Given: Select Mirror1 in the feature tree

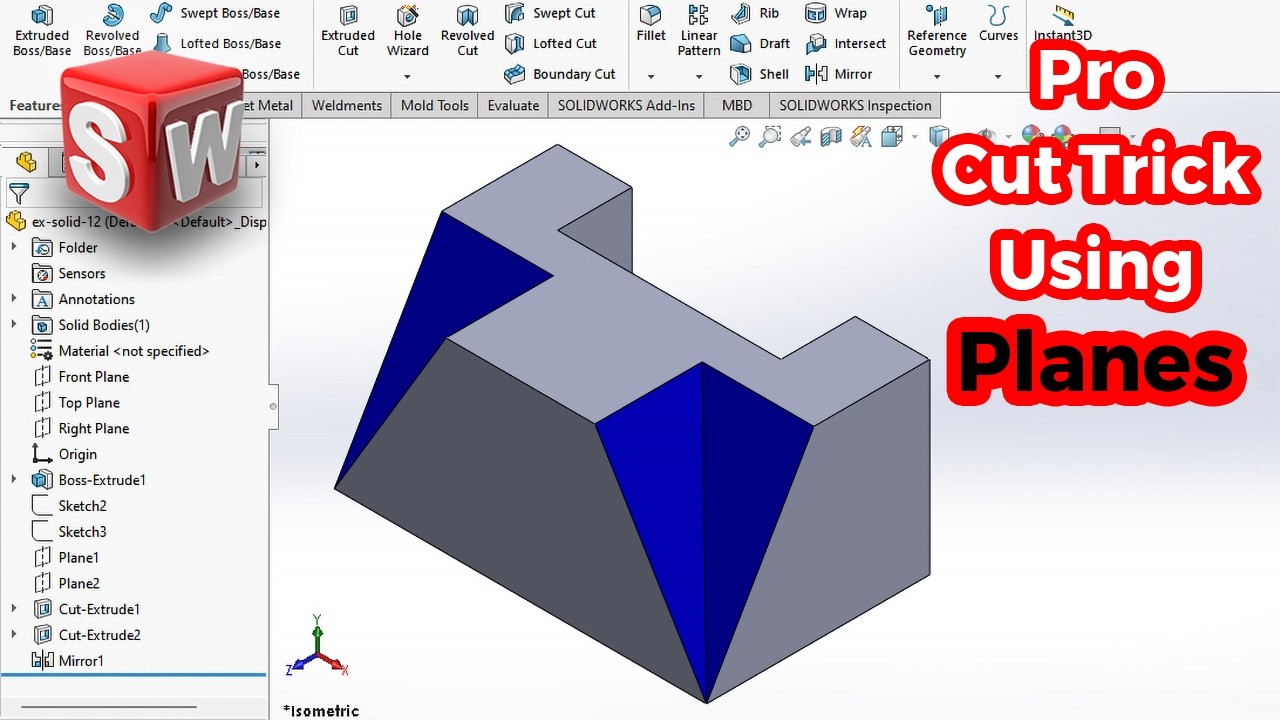Looking at the screenshot, I should click(68, 661).
